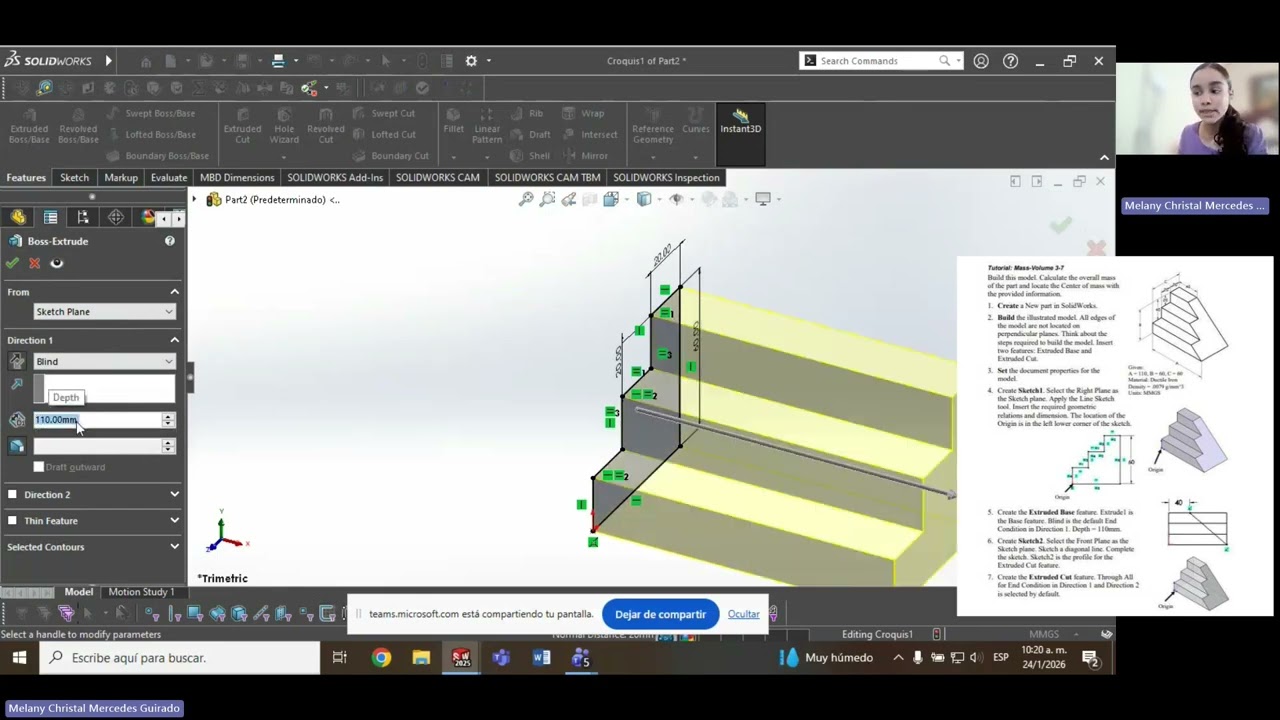The width and height of the screenshot is (1280, 720).
Task: Open Boss-Extrude help question mark icon
Action: [x=169, y=241]
